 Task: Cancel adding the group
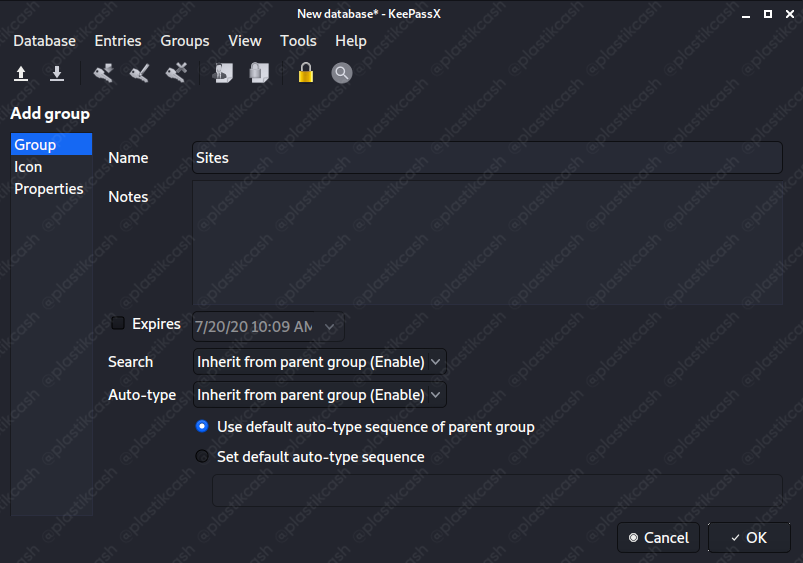[658, 538]
